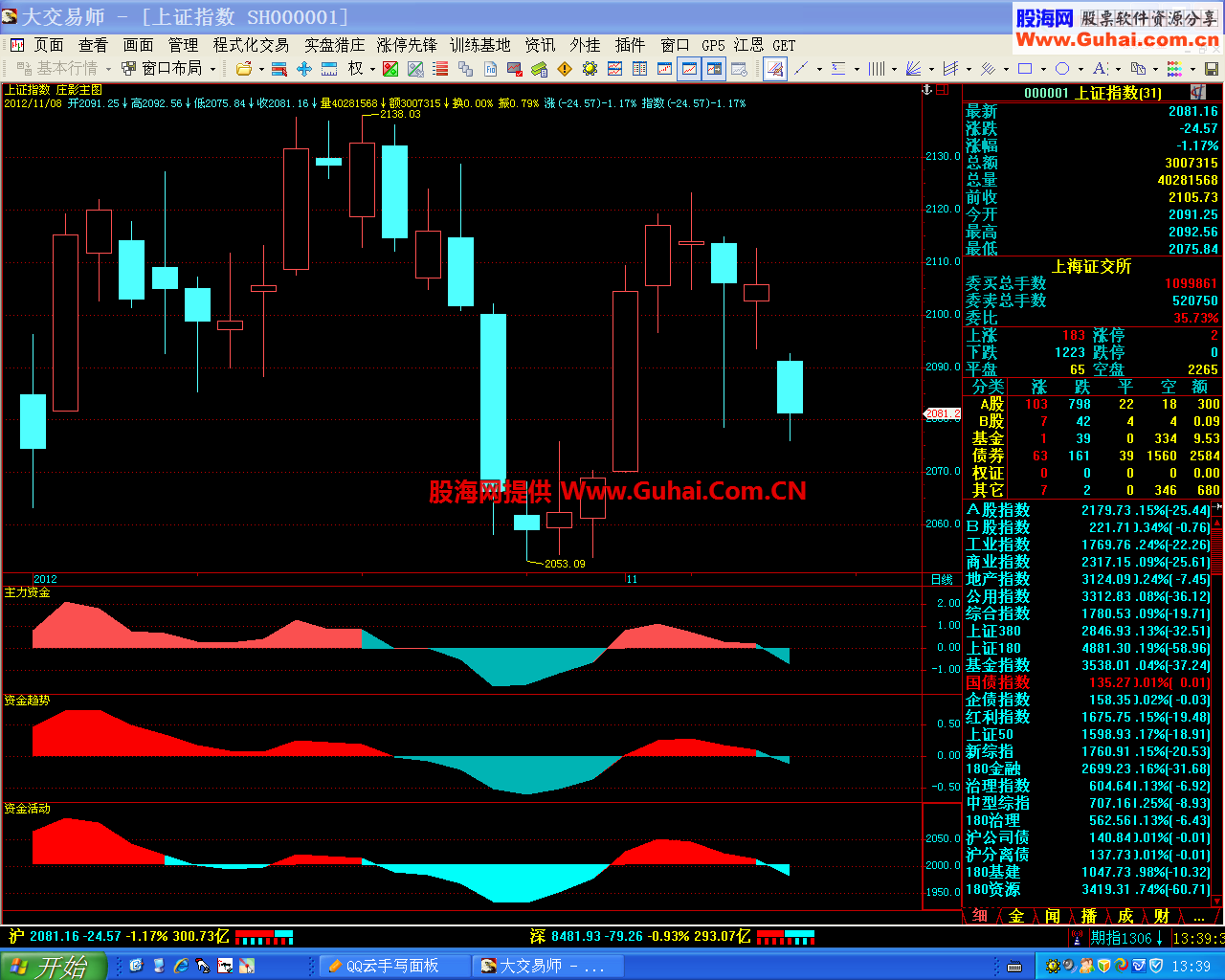Select the rectangle drawing tool
This screenshot has height=980, width=1225.
[1025, 69]
